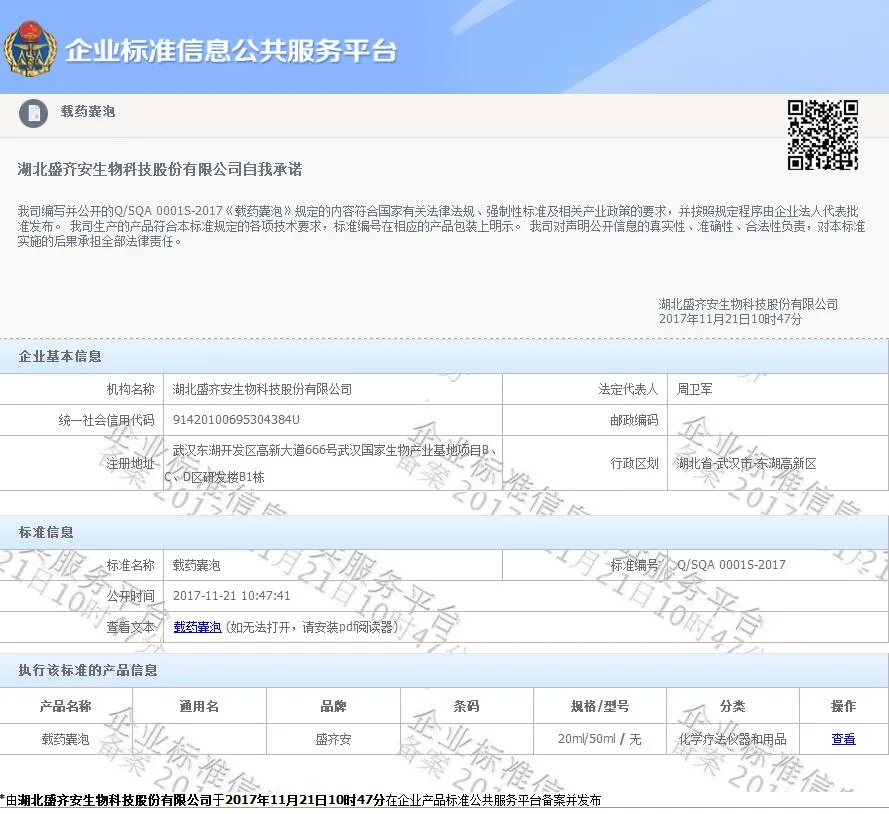This screenshot has height=814, width=889.
Task: Select the 执行该标准的产品信息 section header
Action: [x=89, y=670]
